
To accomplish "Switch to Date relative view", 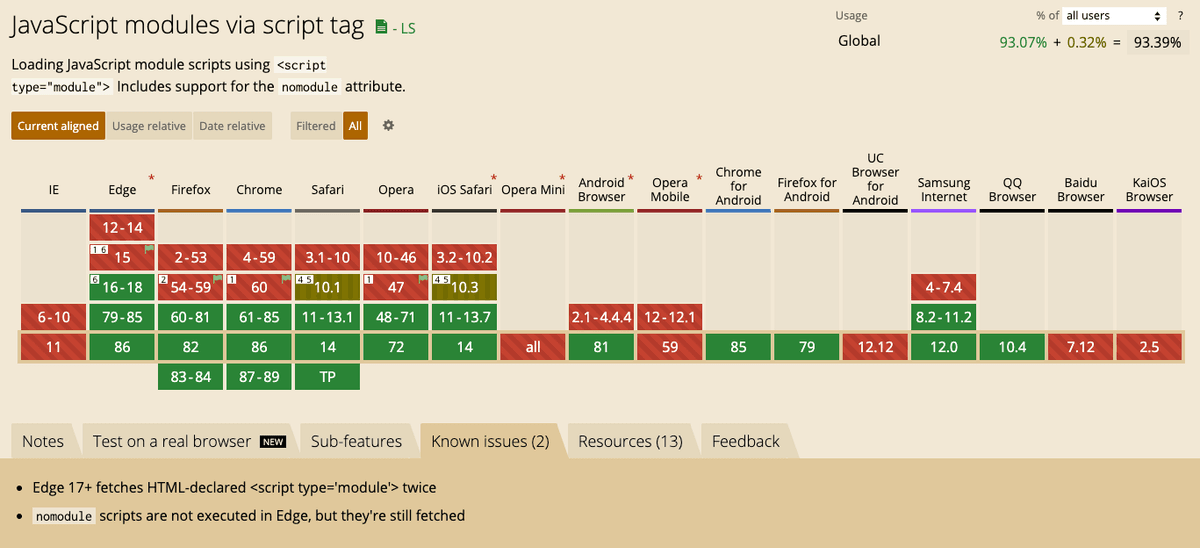I will [232, 126].
